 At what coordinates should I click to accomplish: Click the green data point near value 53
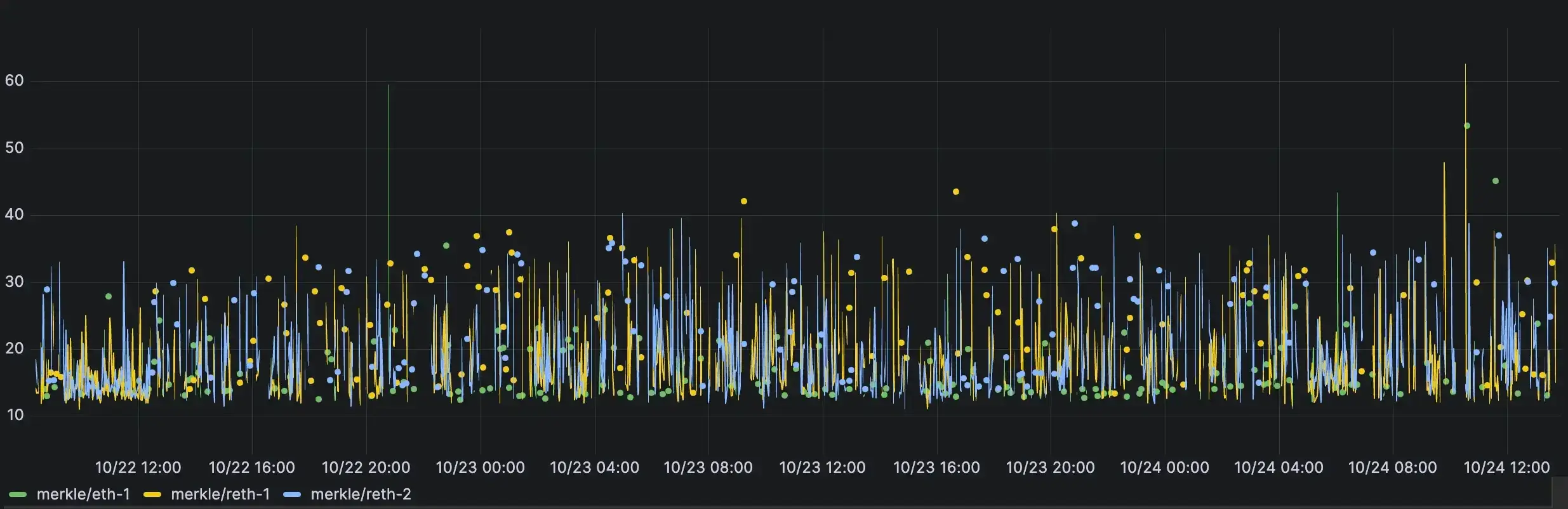pyautogui.click(x=1466, y=126)
